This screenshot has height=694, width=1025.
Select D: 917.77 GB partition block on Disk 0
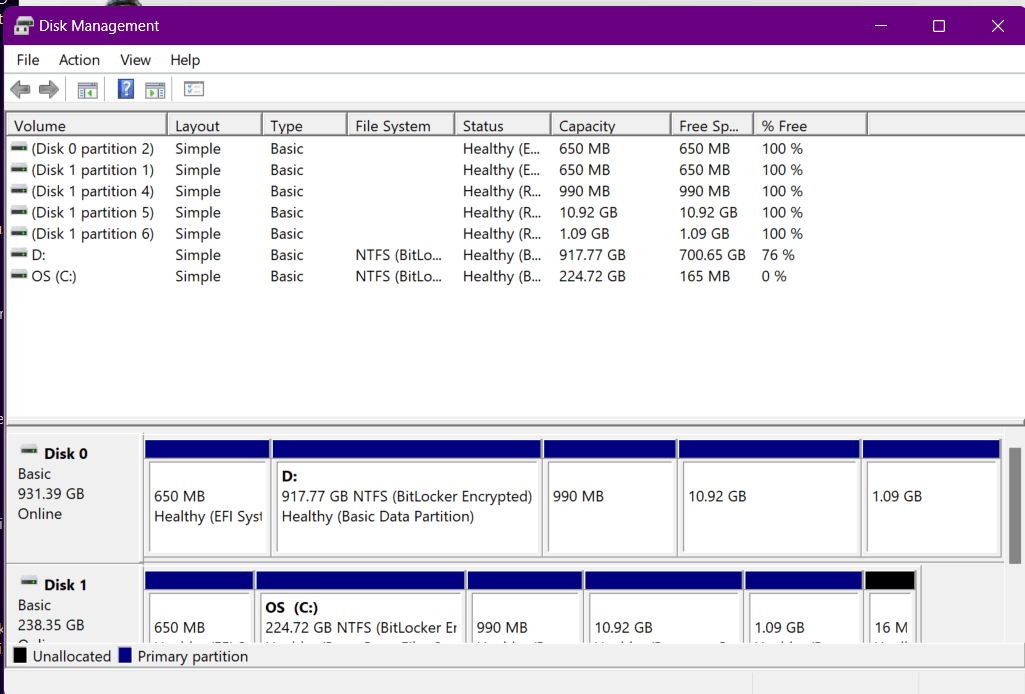point(407,498)
